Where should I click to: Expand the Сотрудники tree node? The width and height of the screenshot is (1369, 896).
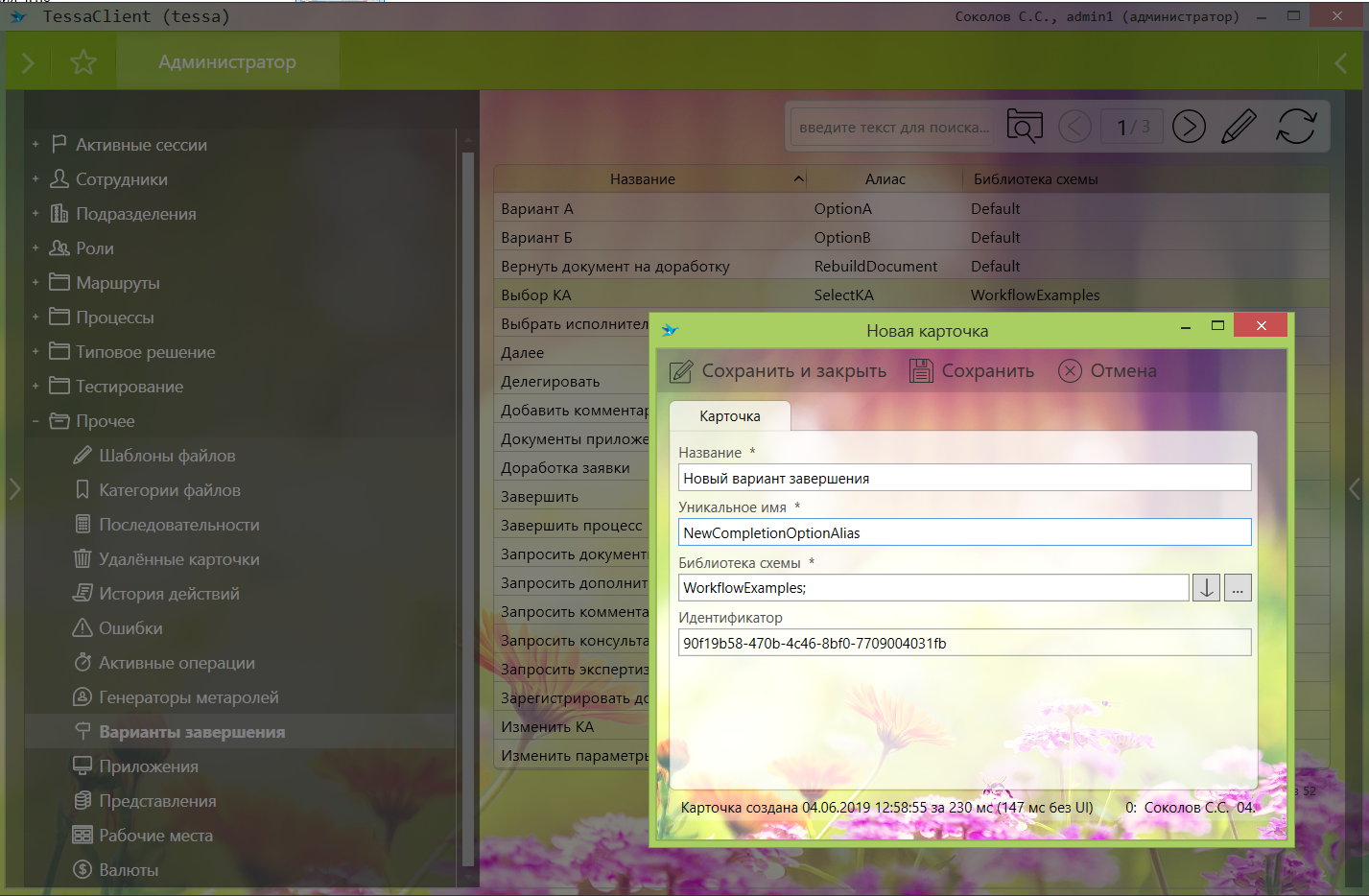[35, 179]
